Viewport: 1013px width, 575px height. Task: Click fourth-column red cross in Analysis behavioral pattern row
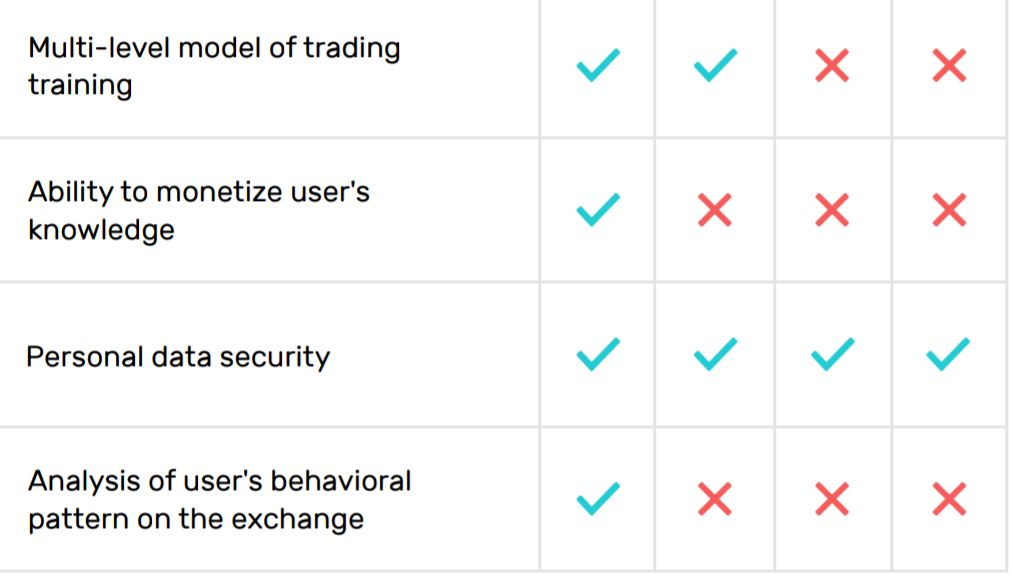949,499
